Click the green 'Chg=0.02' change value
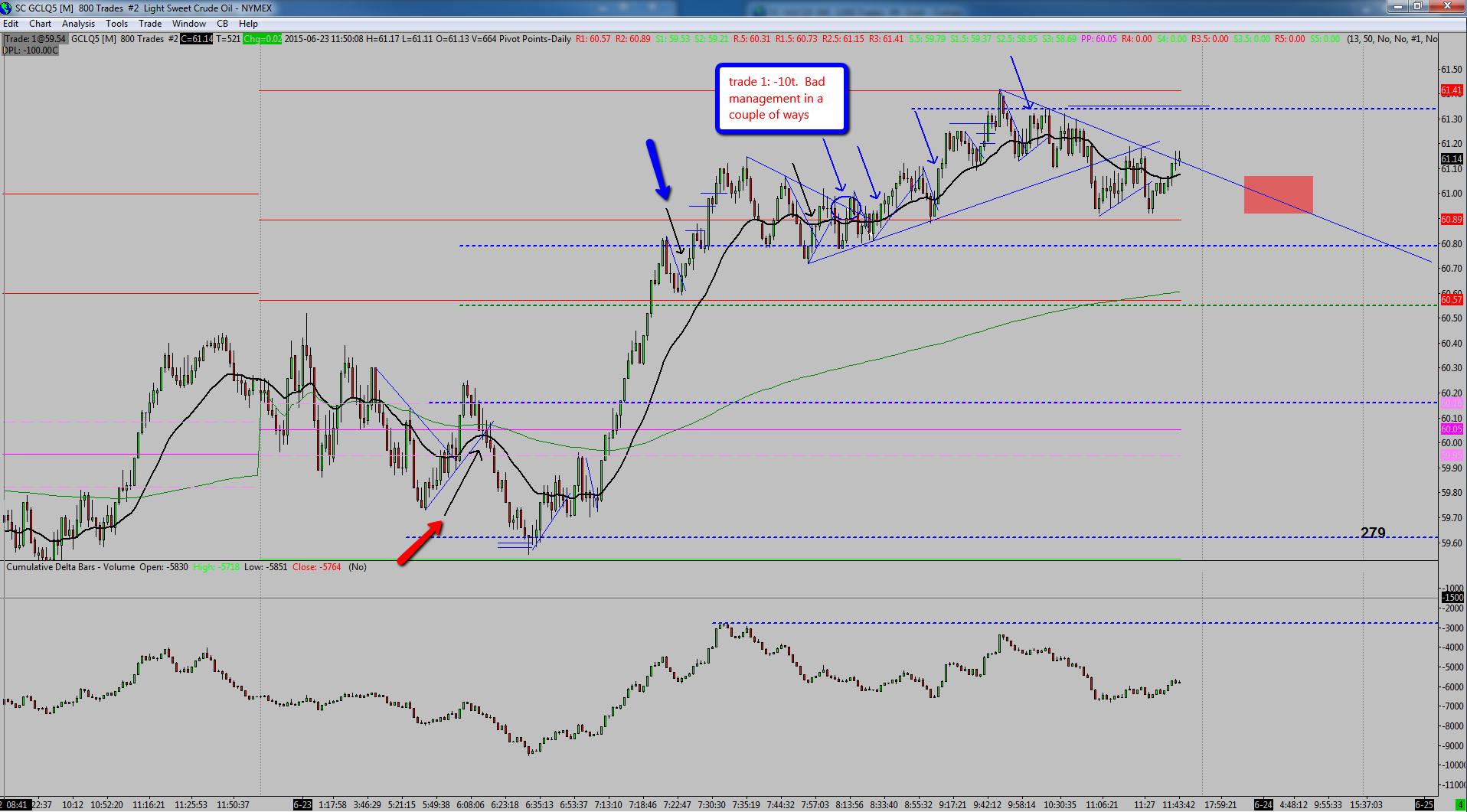This screenshot has height=812, width=1467. (262, 39)
